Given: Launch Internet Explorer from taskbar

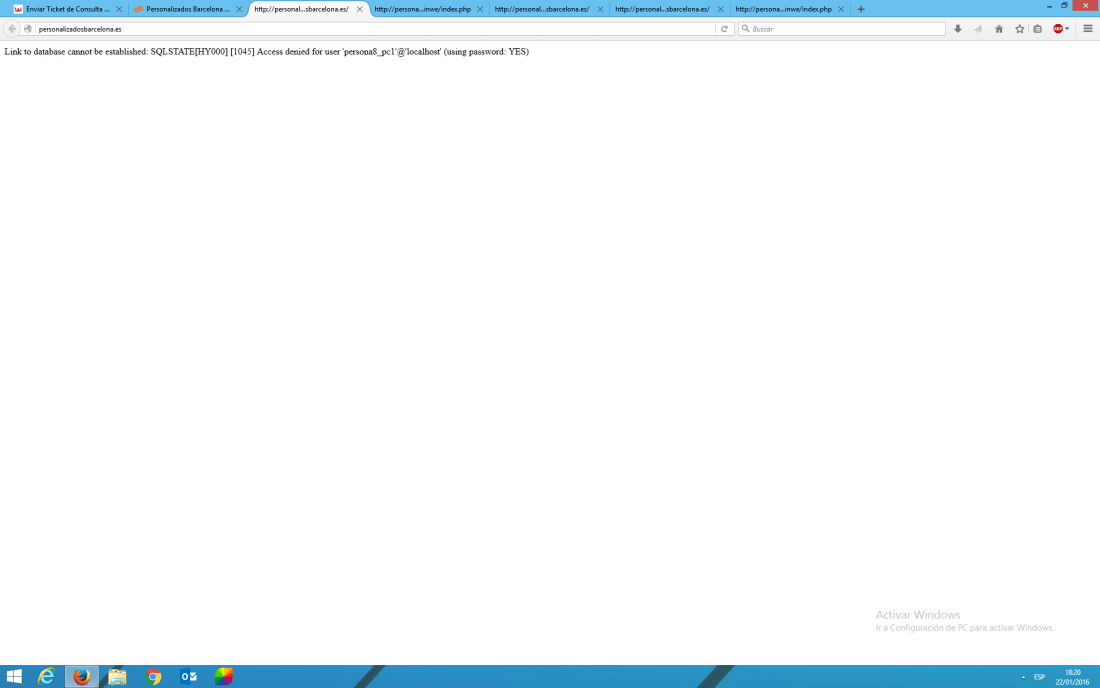Looking at the screenshot, I should [x=46, y=676].
